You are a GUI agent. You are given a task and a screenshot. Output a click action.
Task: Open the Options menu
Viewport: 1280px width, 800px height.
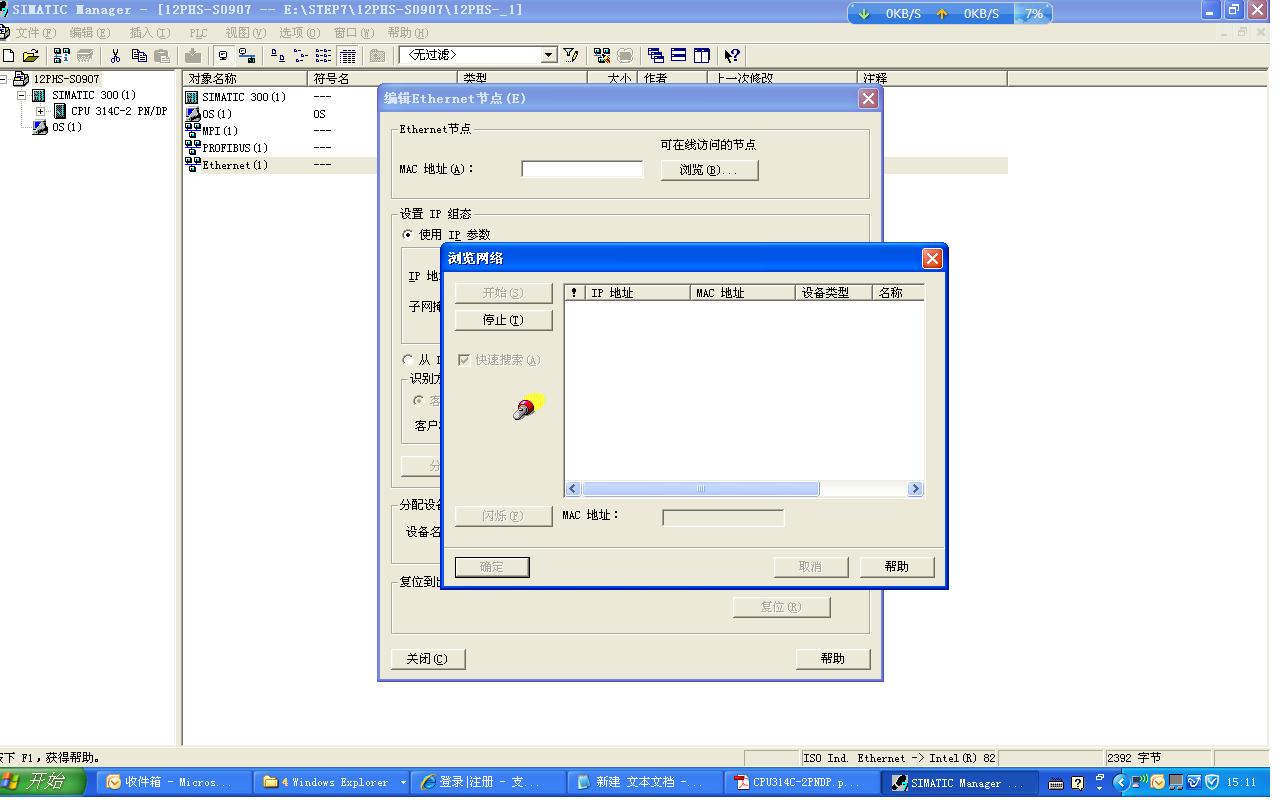pyautogui.click(x=299, y=33)
